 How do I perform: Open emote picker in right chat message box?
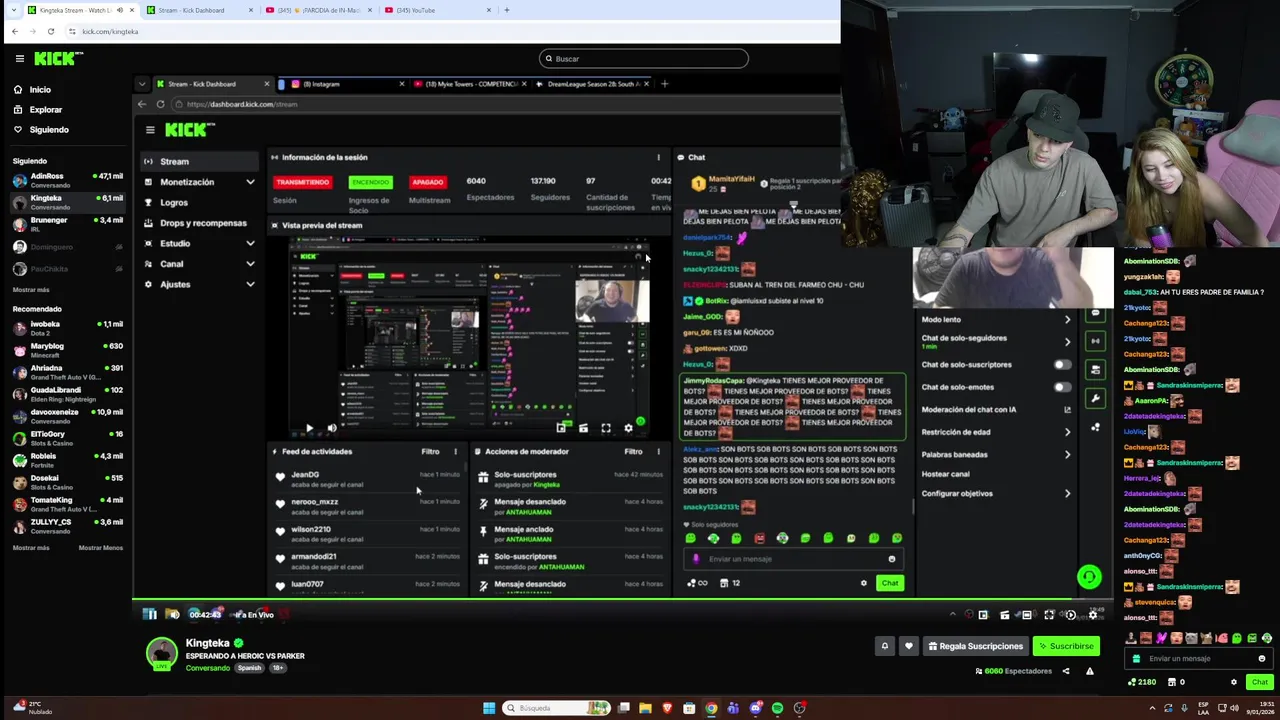point(1262,659)
